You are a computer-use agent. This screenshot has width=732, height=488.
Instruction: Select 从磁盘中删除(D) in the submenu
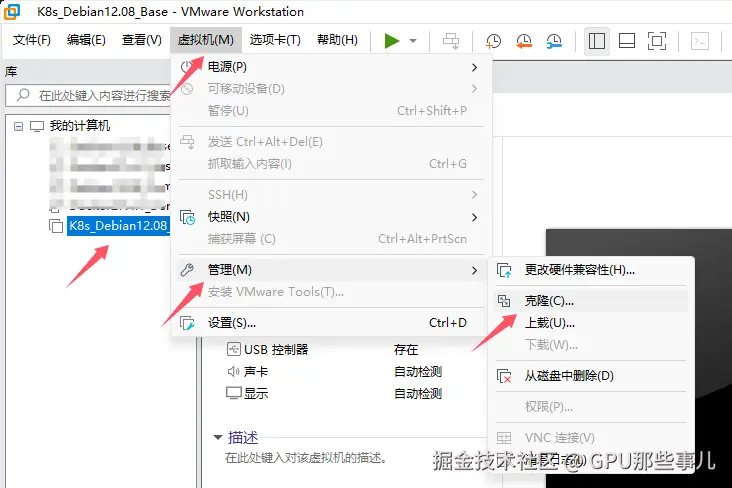591,376
